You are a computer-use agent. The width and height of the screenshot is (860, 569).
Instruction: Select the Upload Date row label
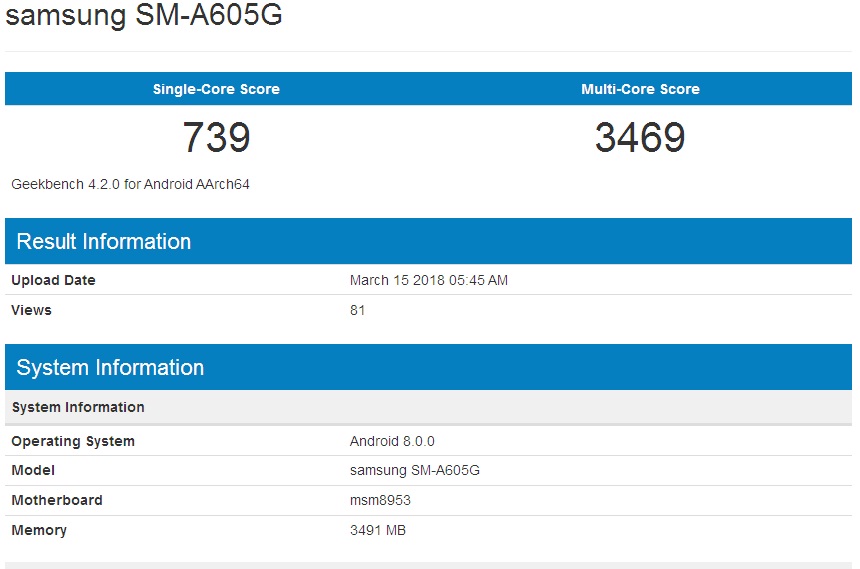(x=53, y=280)
